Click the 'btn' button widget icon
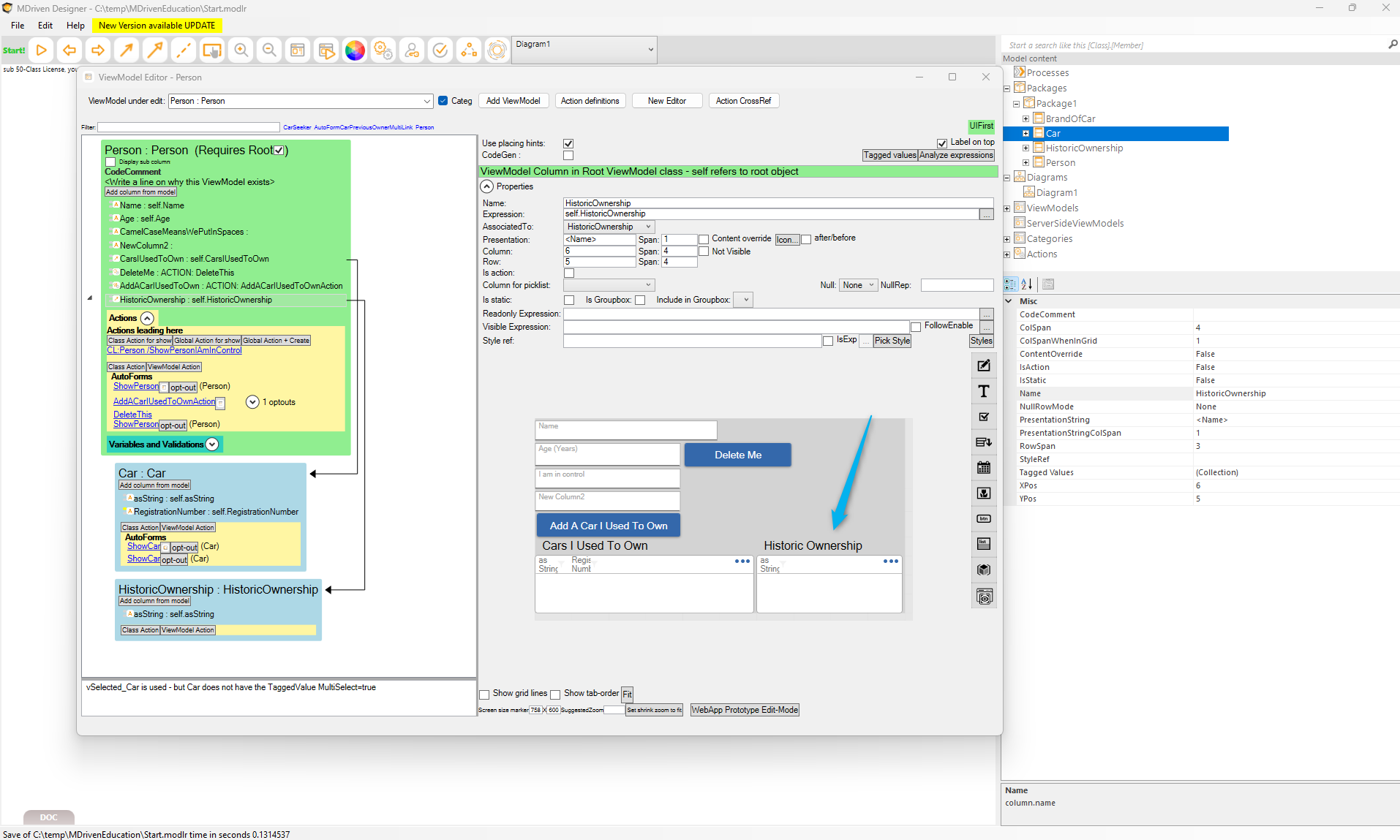 pyautogui.click(x=984, y=519)
